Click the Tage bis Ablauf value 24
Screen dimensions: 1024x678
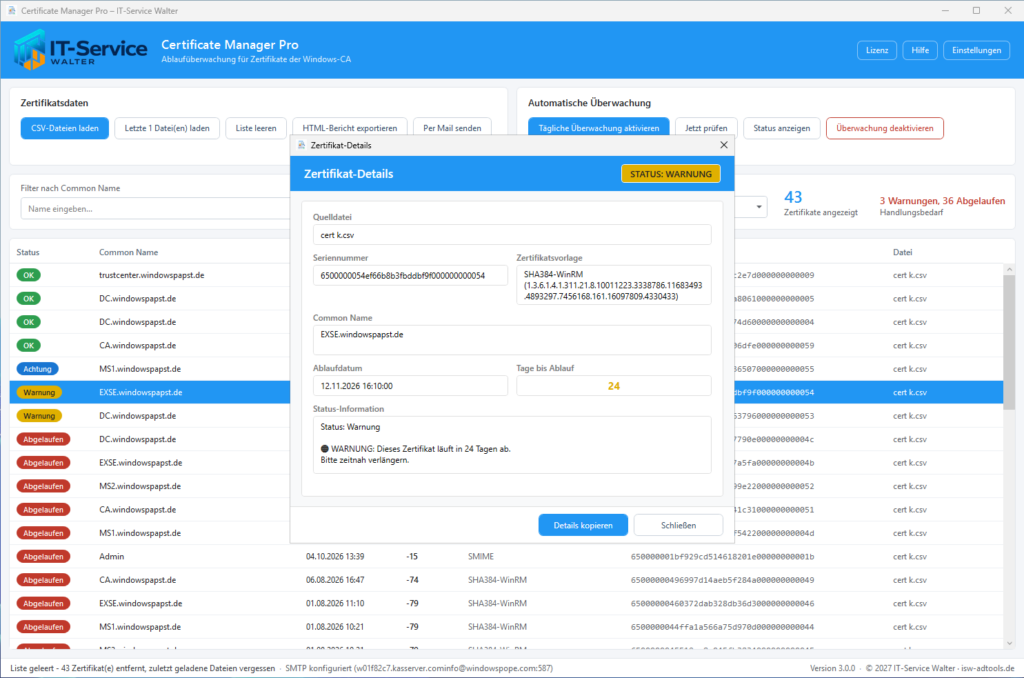coord(614,386)
